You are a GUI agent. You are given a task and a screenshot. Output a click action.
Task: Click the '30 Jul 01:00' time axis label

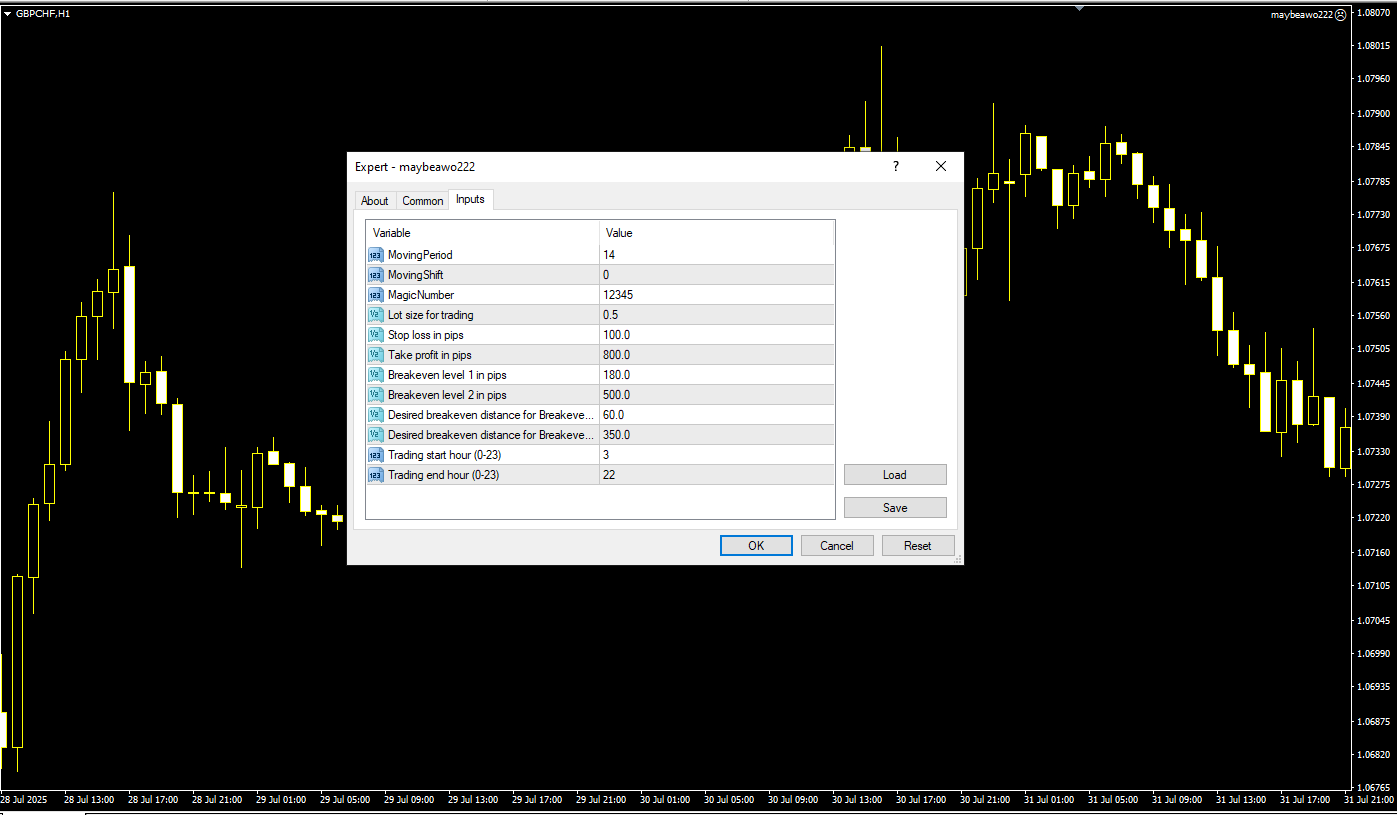tap(665, 800)
